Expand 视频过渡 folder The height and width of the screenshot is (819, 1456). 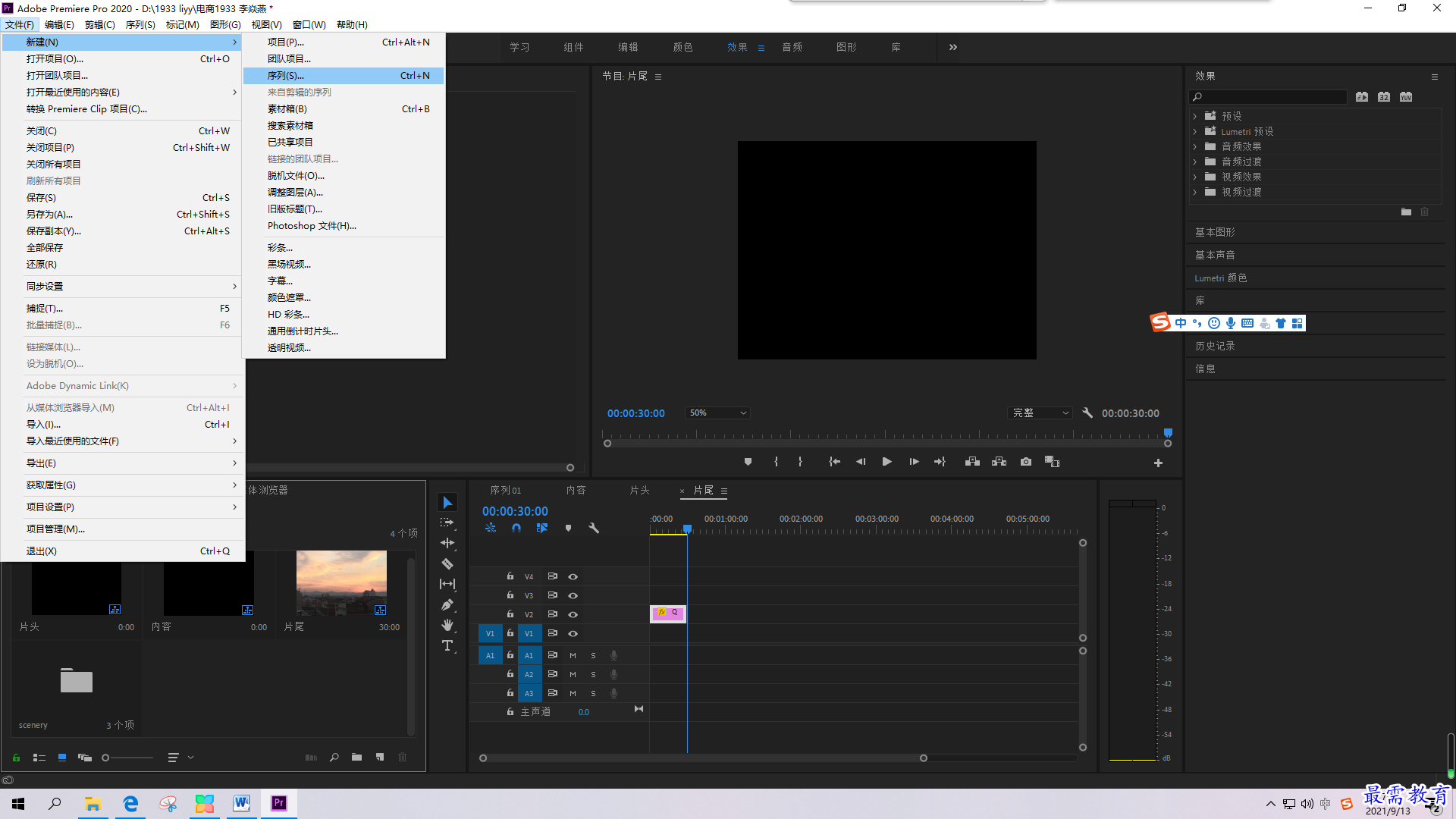coord(1195,192)
